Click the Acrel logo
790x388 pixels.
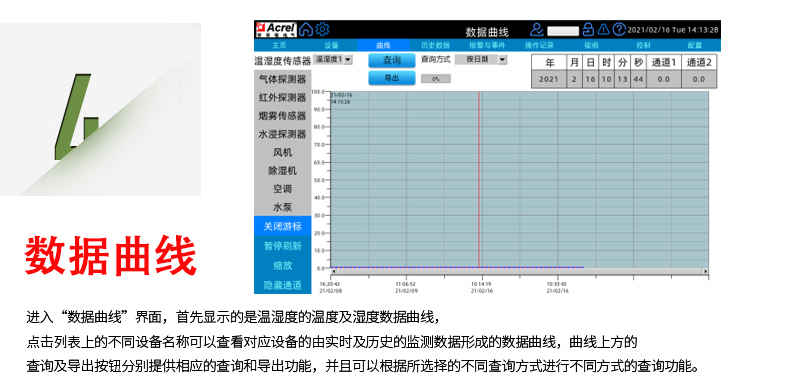pyautogui.click(x=276, y=29)
